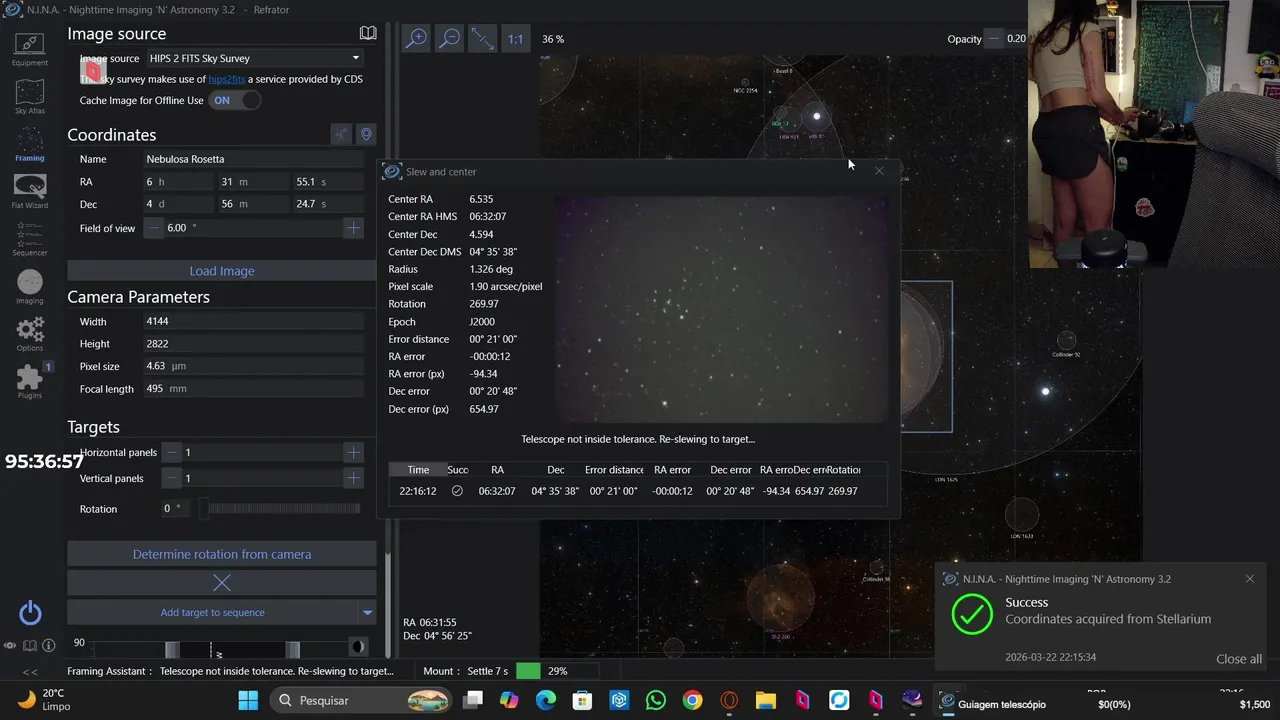This screenshot has width=1280, height=720.
Task: Open Microsoft Store from the taskbar
Action: pos(582,700)
